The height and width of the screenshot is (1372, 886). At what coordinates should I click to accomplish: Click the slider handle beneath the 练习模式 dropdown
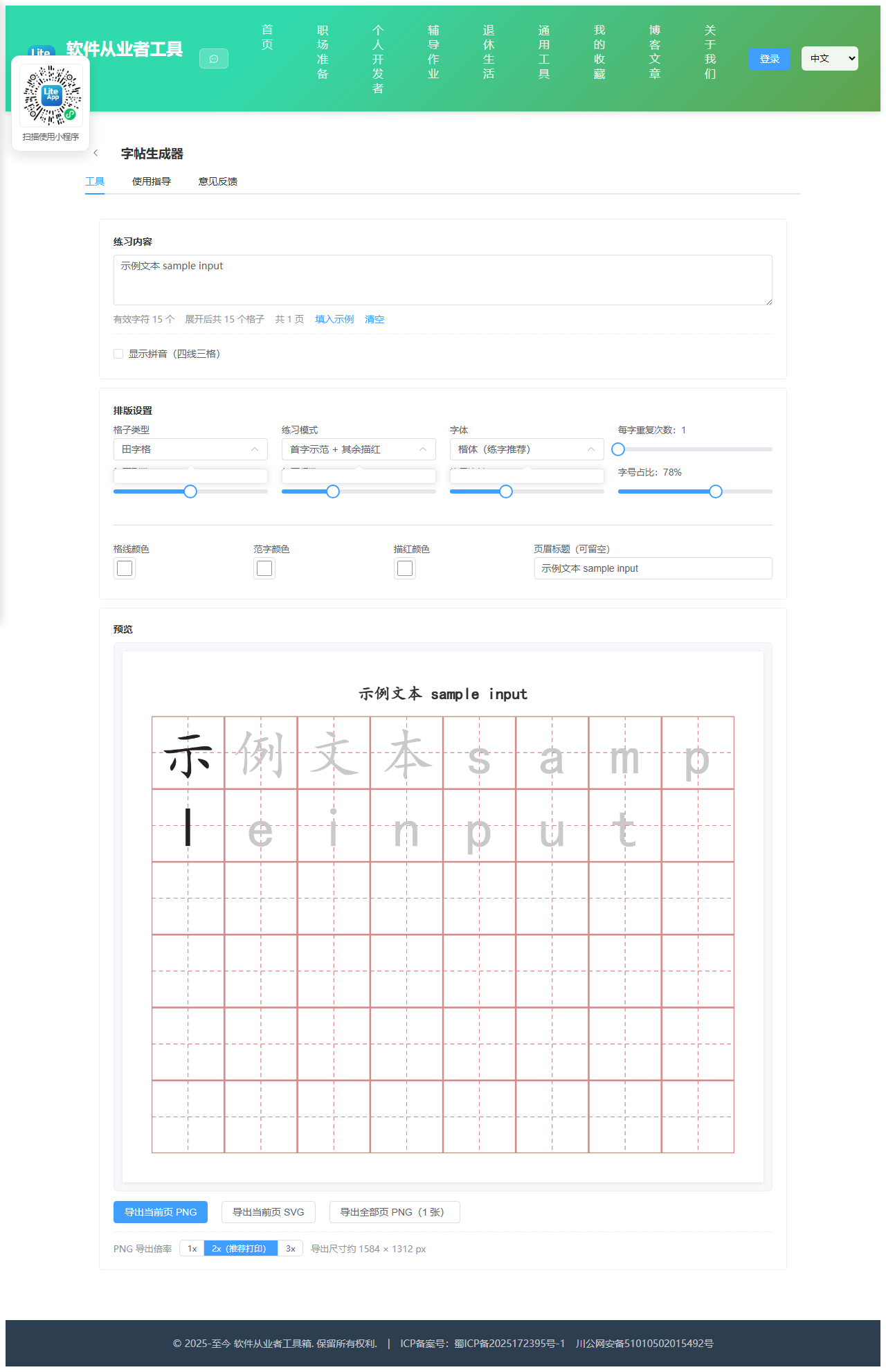tap(333, 491)
